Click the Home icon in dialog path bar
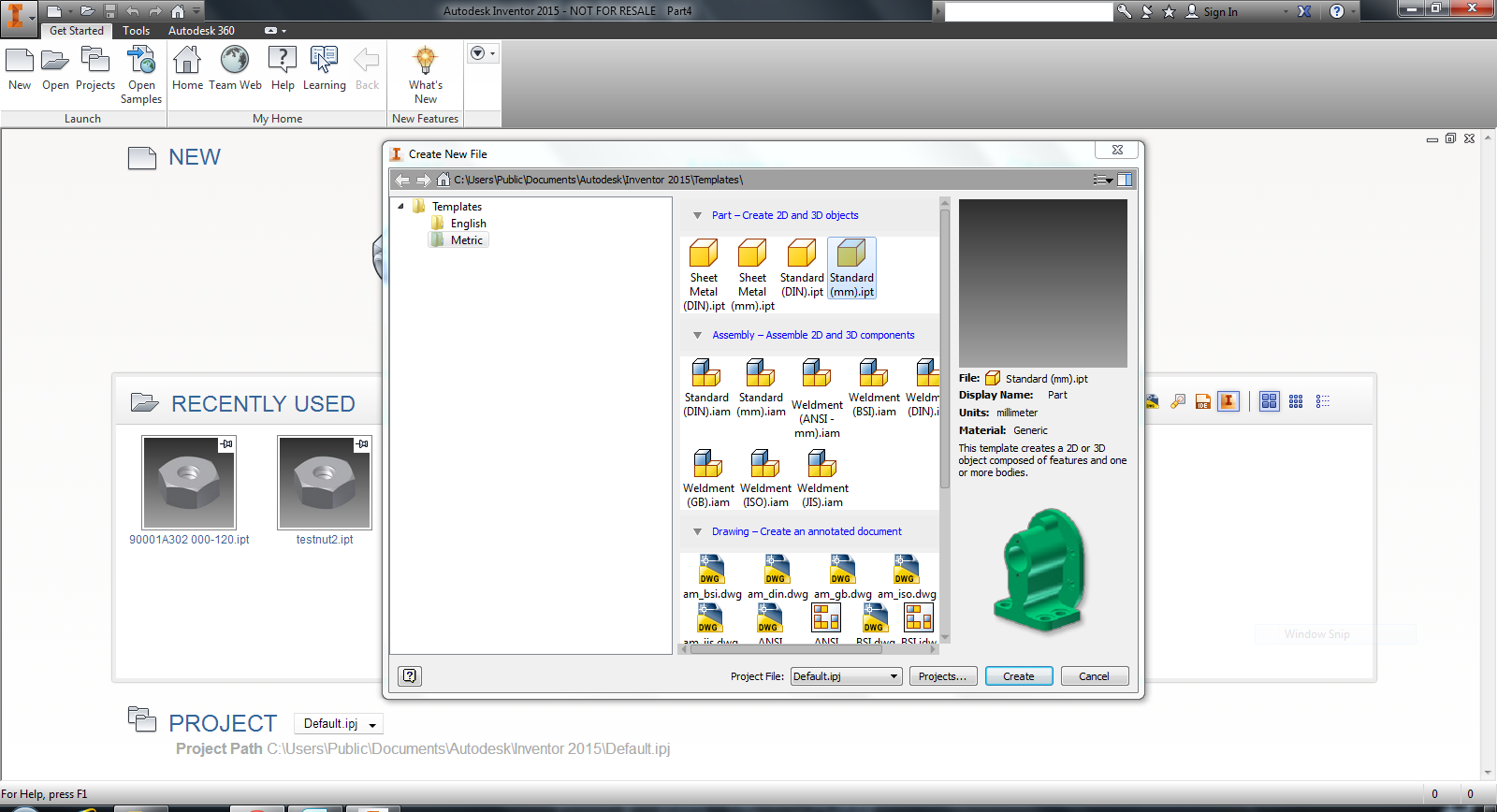Viewport: 1497px width, 812px height. click(x=443, y=180)
